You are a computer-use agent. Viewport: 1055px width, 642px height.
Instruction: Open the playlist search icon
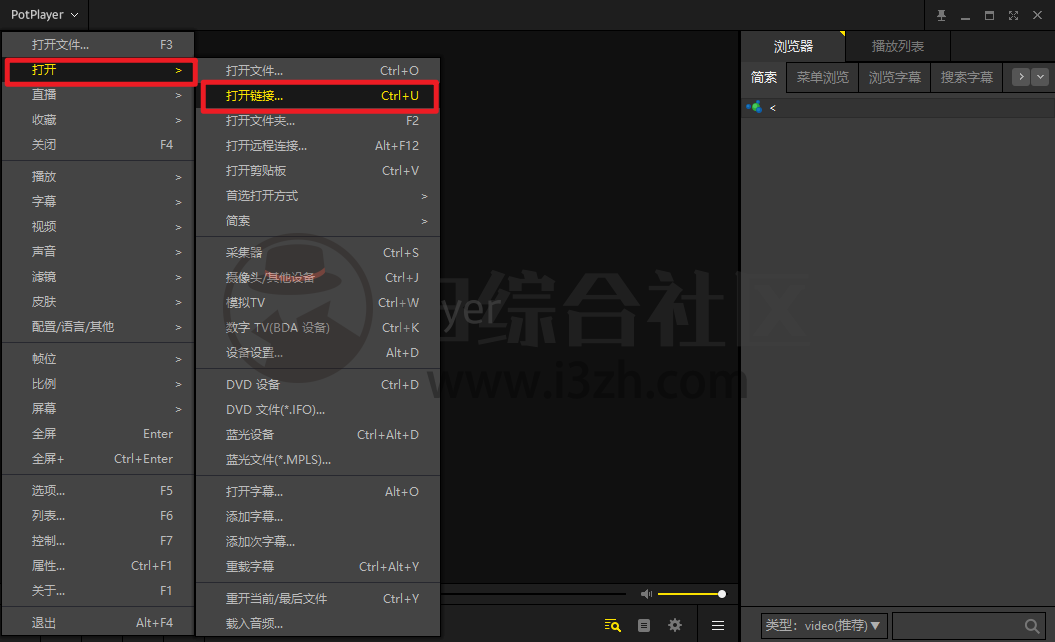pyautogui.click(x=612, y=625)
